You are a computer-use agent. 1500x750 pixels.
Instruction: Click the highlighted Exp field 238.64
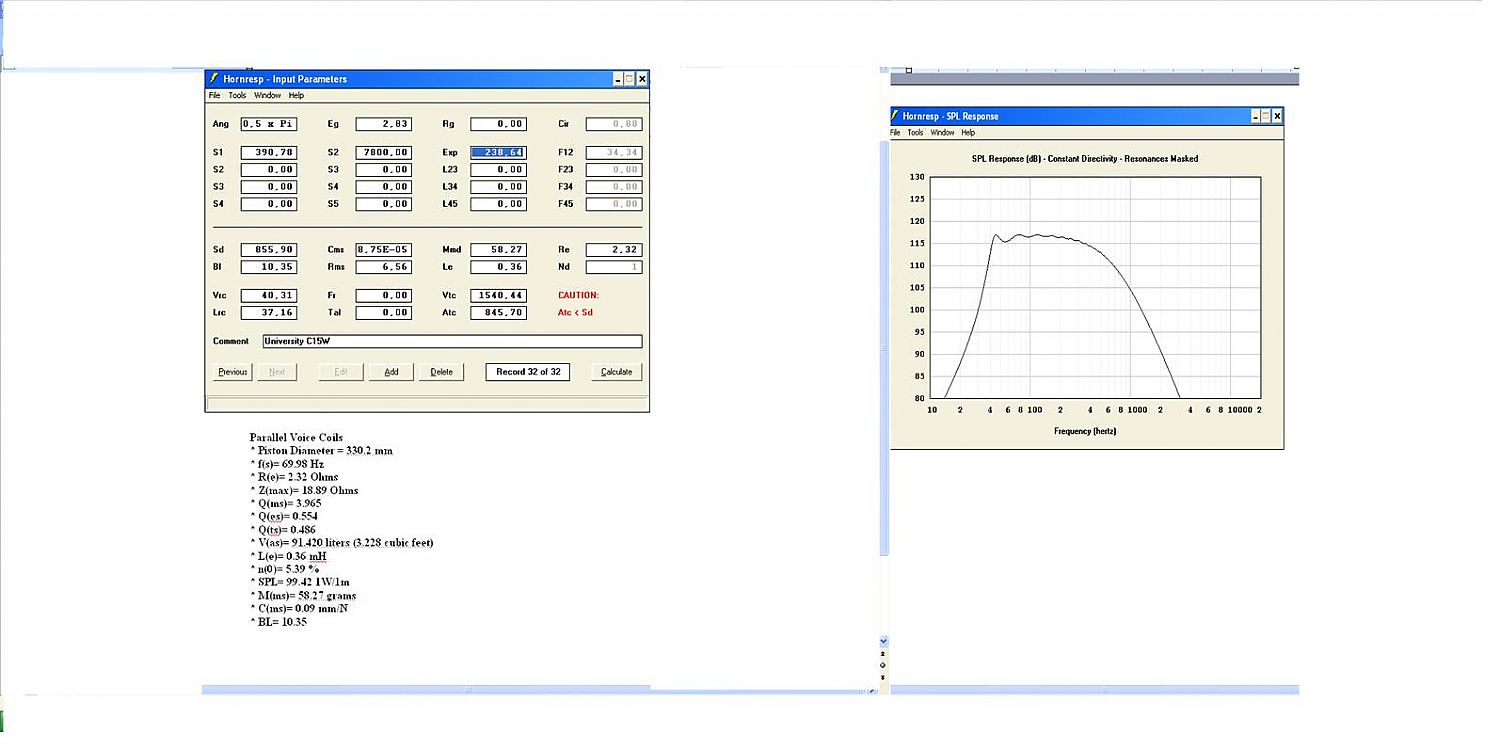pyautogui.click(x=498, y=153)
